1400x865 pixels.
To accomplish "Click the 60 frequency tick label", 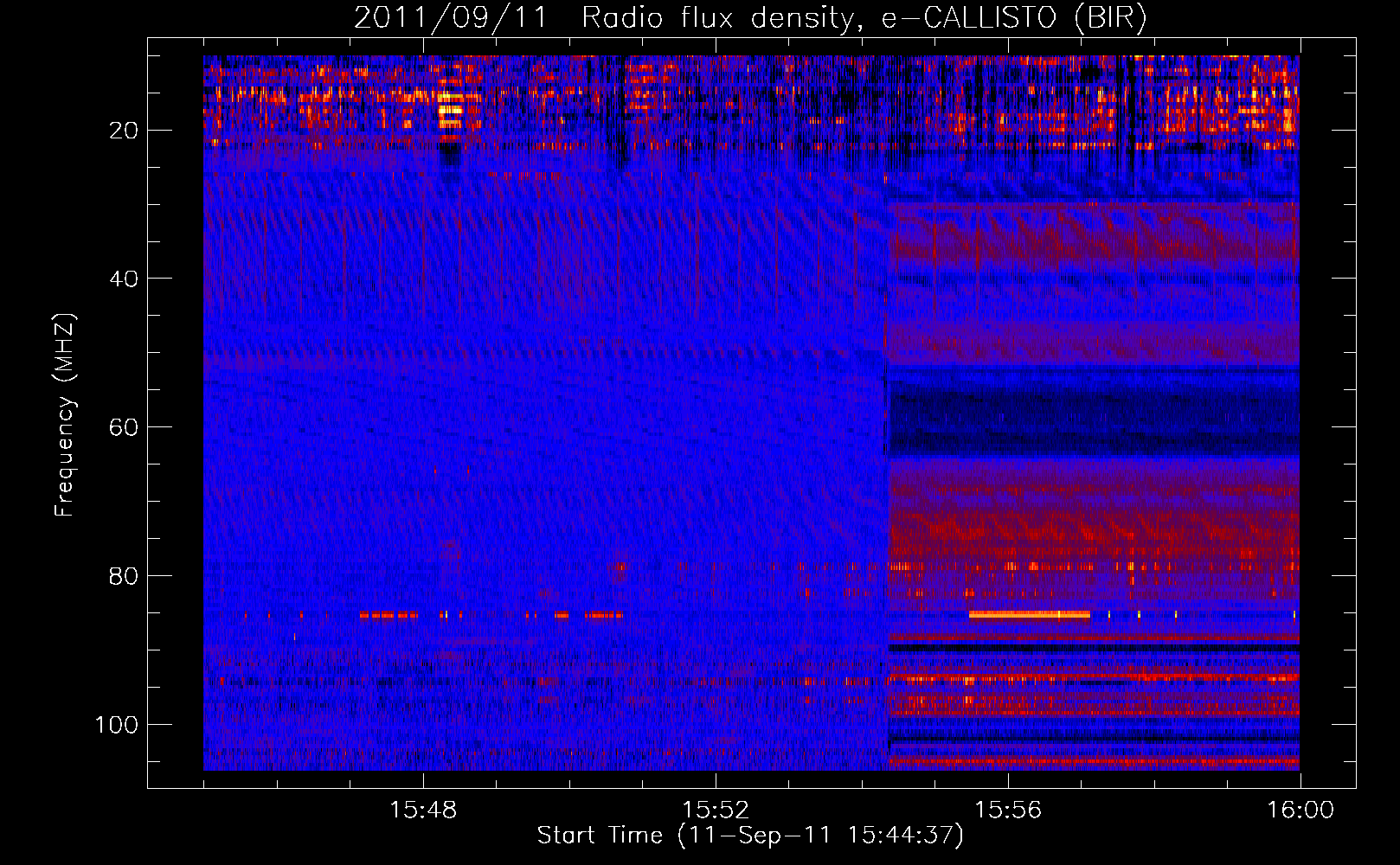I will (125, 427).
